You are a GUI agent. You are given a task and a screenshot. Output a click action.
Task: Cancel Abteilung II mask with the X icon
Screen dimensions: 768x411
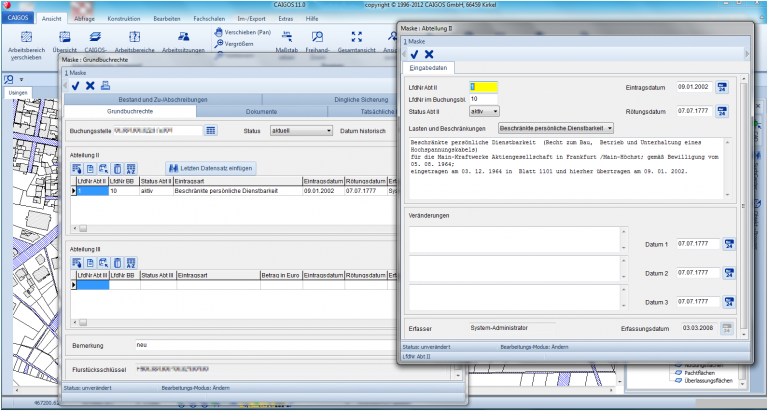coord(429,54)
